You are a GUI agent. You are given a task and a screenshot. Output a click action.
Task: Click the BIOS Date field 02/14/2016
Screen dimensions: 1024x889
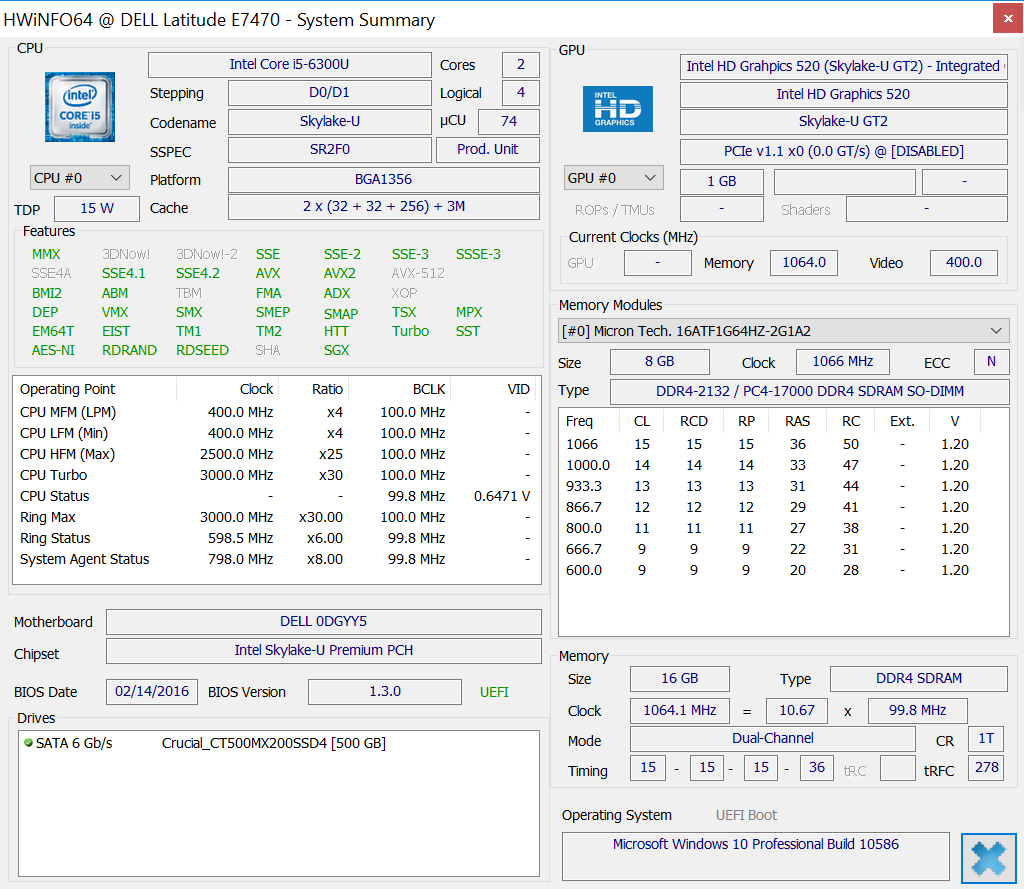point(152,692)
